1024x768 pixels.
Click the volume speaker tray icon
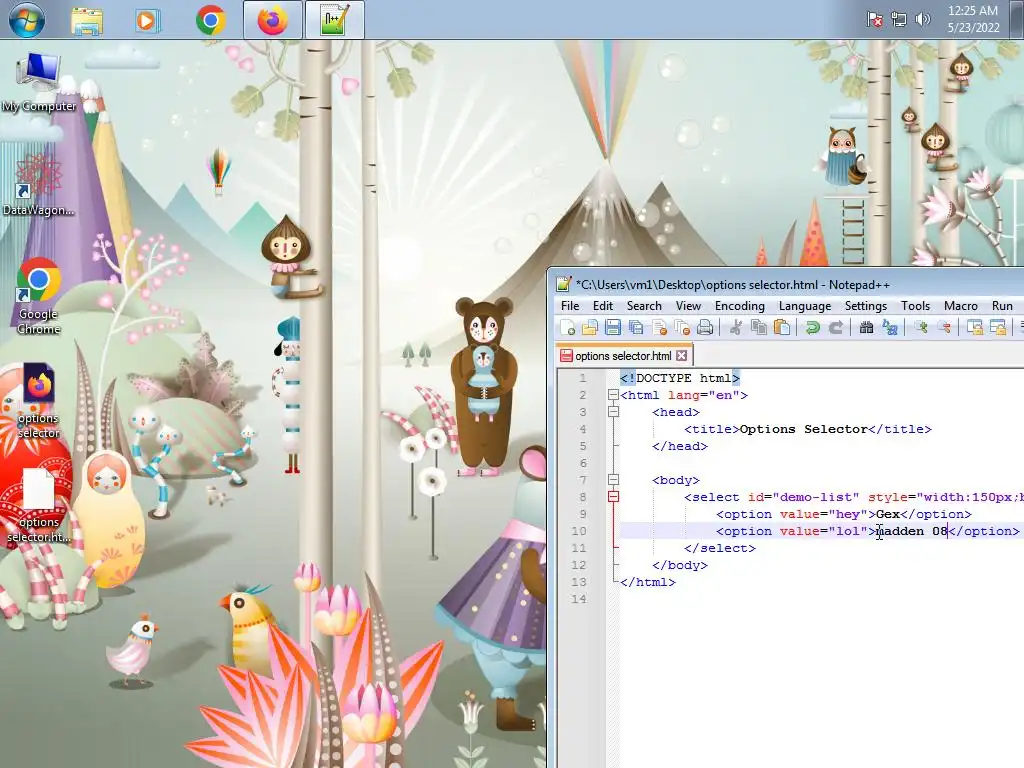coord(923,20)
